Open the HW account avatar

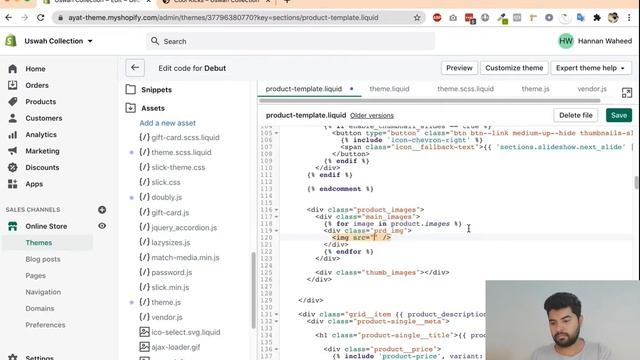click(566, 41)
